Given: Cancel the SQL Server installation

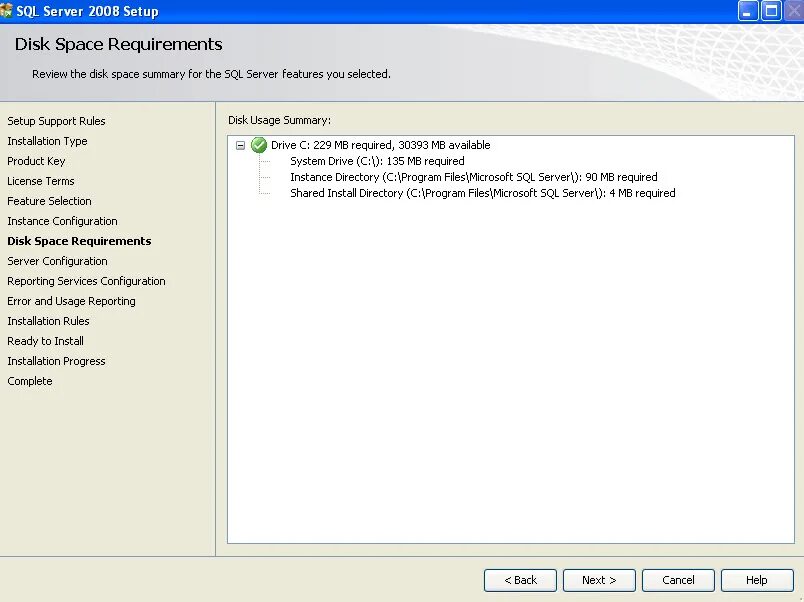Looking at the screenshot, I should click(678, 579).
